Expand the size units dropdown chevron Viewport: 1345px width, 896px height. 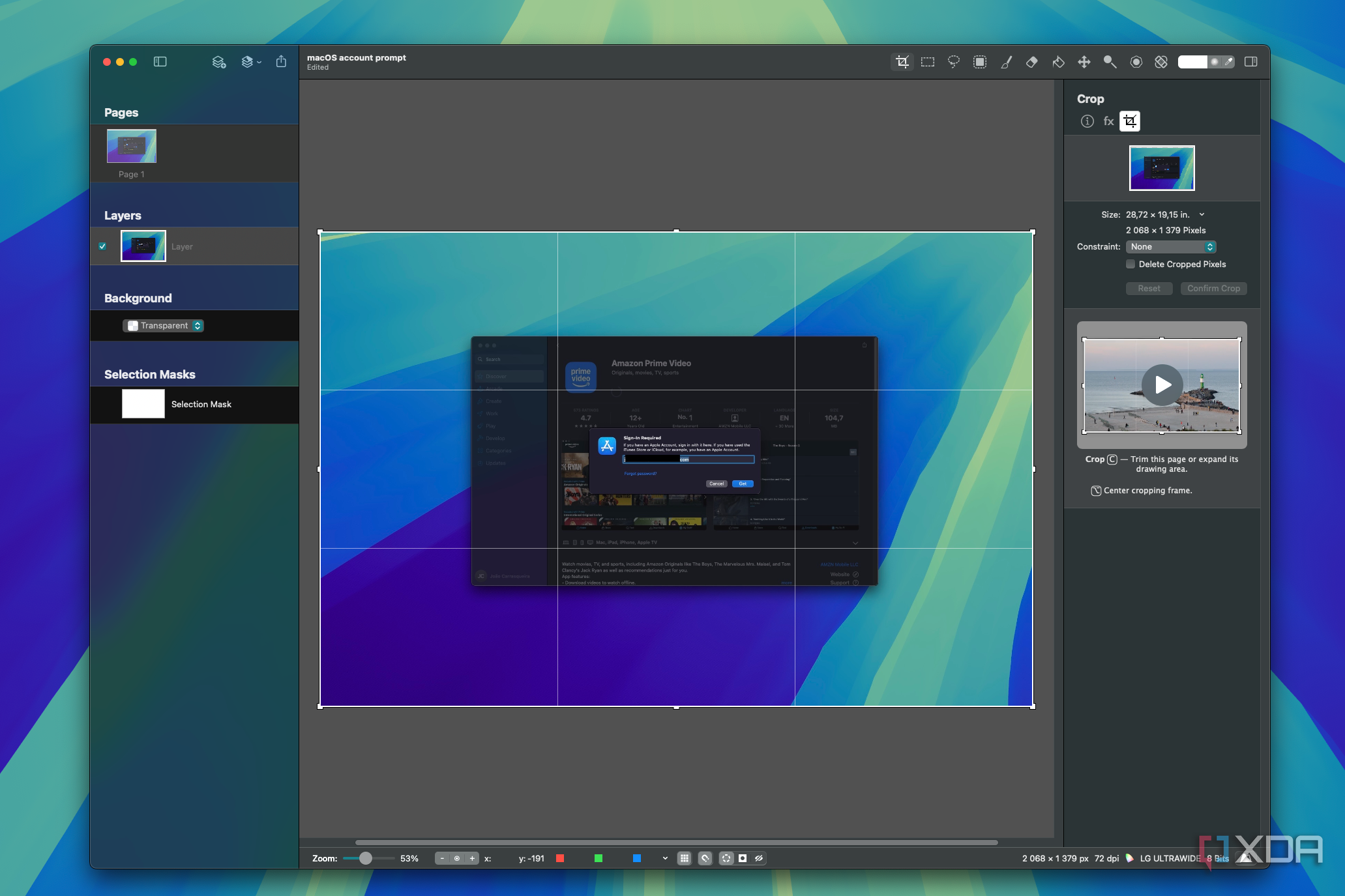[x=1202, y=214]
